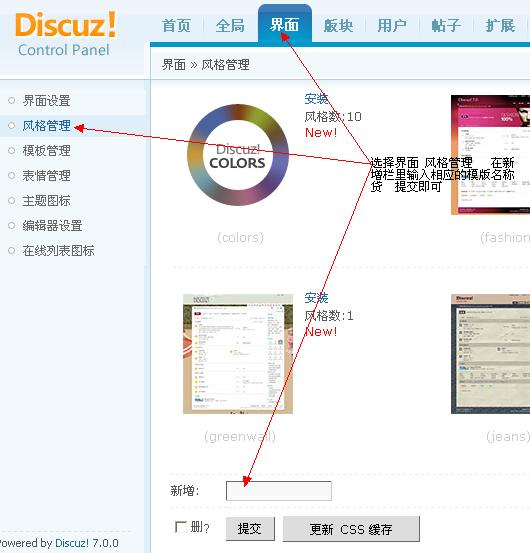Open 表情管理 from sidebar

46,176
